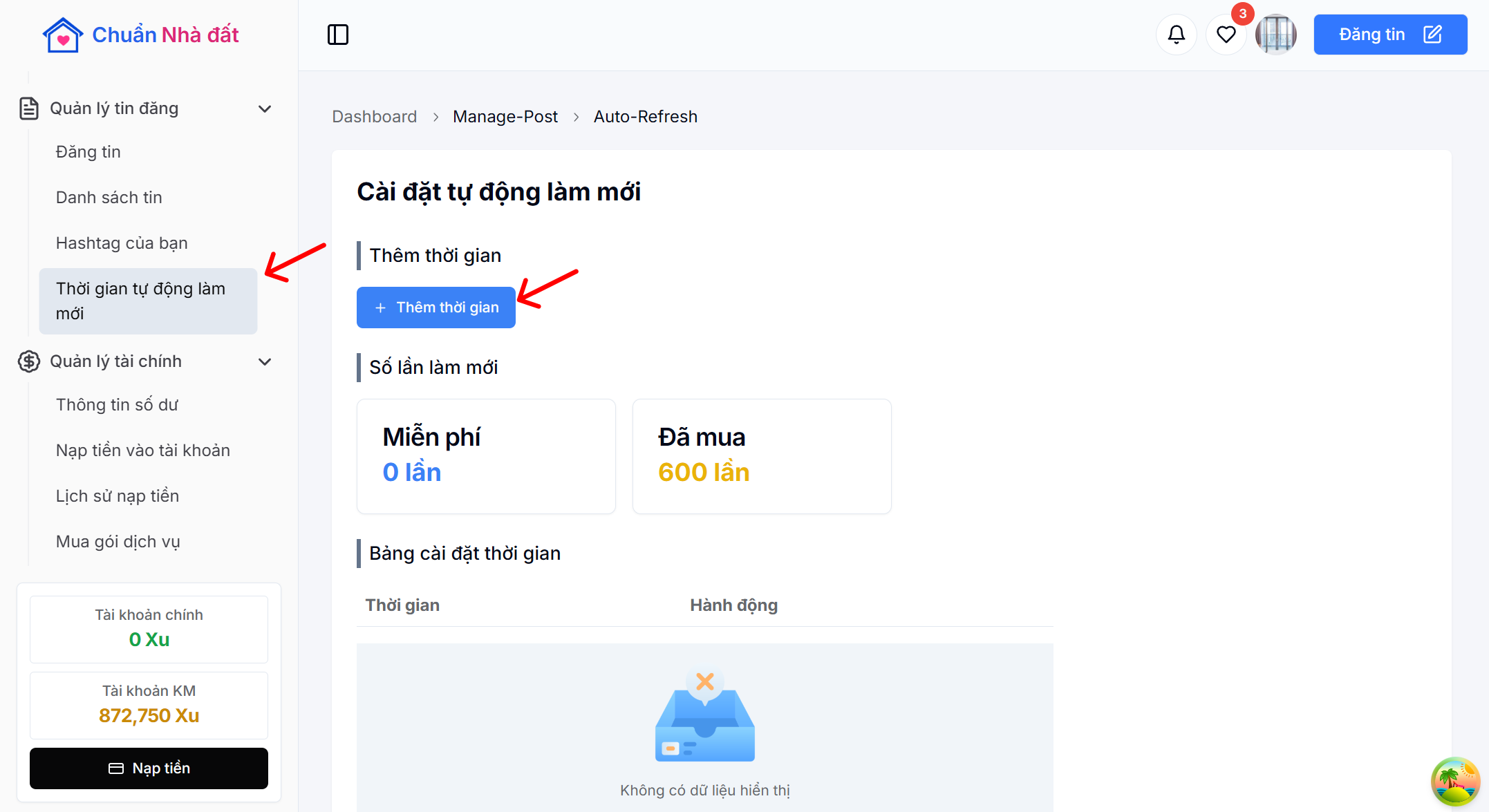1489x812 pixels.
Task: Click the Thêm thời gian blue button
Action: click(436, 308)
